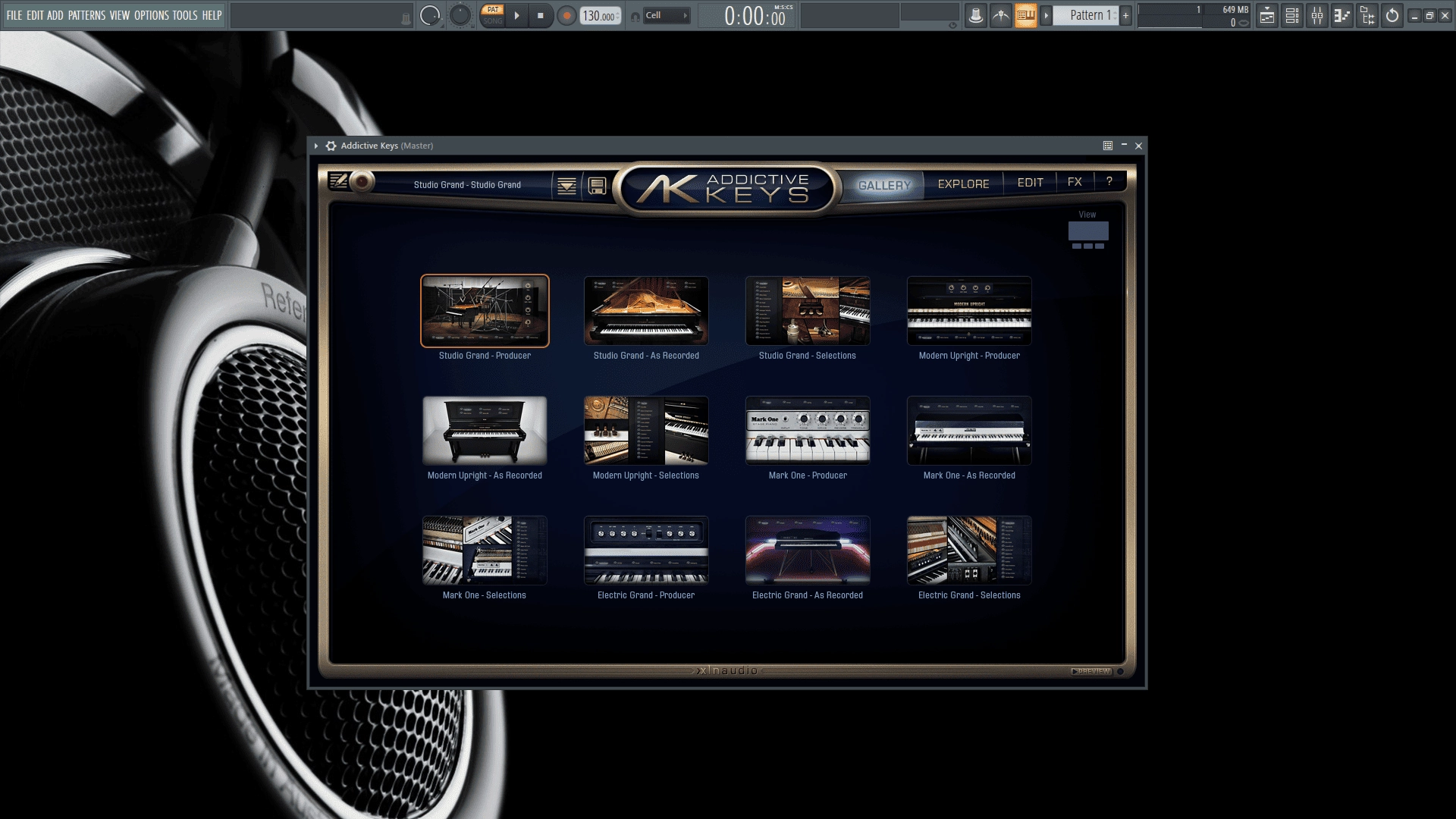
Task: Open the HELP menu
Action: point(212,15)
